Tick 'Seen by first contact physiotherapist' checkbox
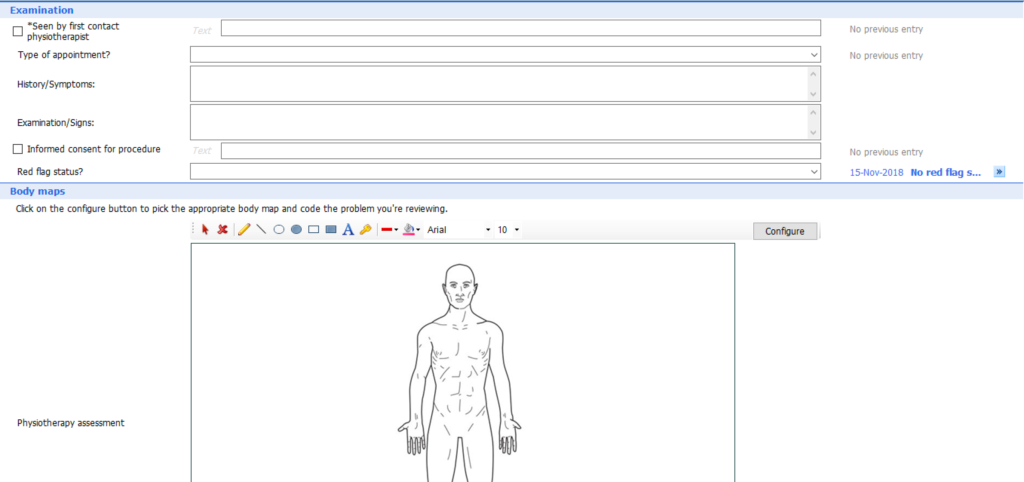The width and height of the screenshot is (1024, 482). pos(18,31)
